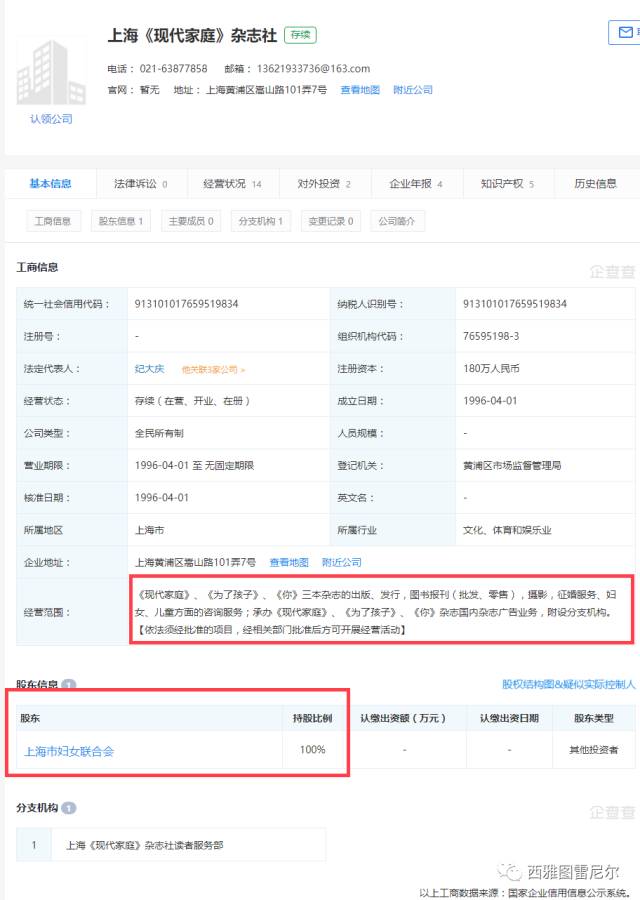Open legal representative 纪大庆 link
Image resolution: width=640 pixels, height=900 pixels.
pyautogui.click(x=149, y=368)
